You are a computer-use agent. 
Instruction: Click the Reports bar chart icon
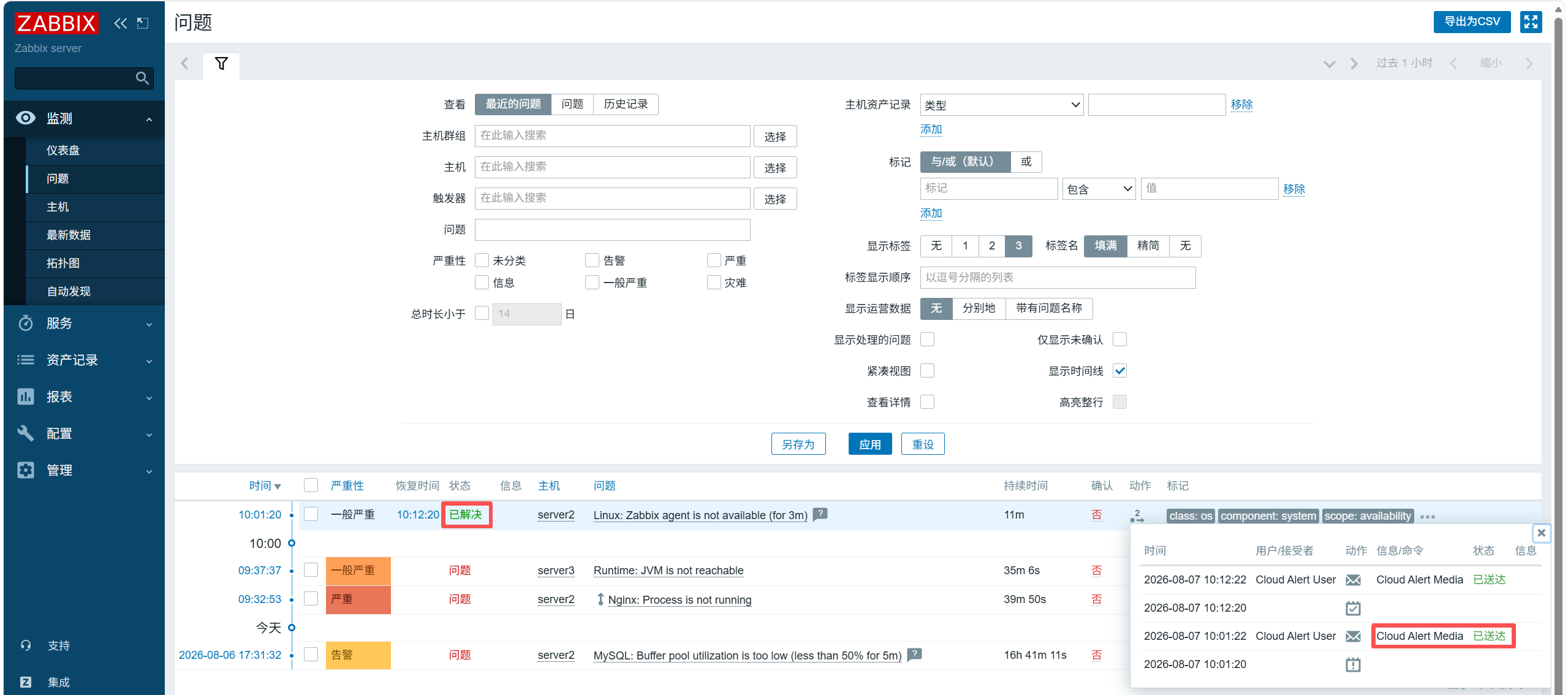point(26,397)
